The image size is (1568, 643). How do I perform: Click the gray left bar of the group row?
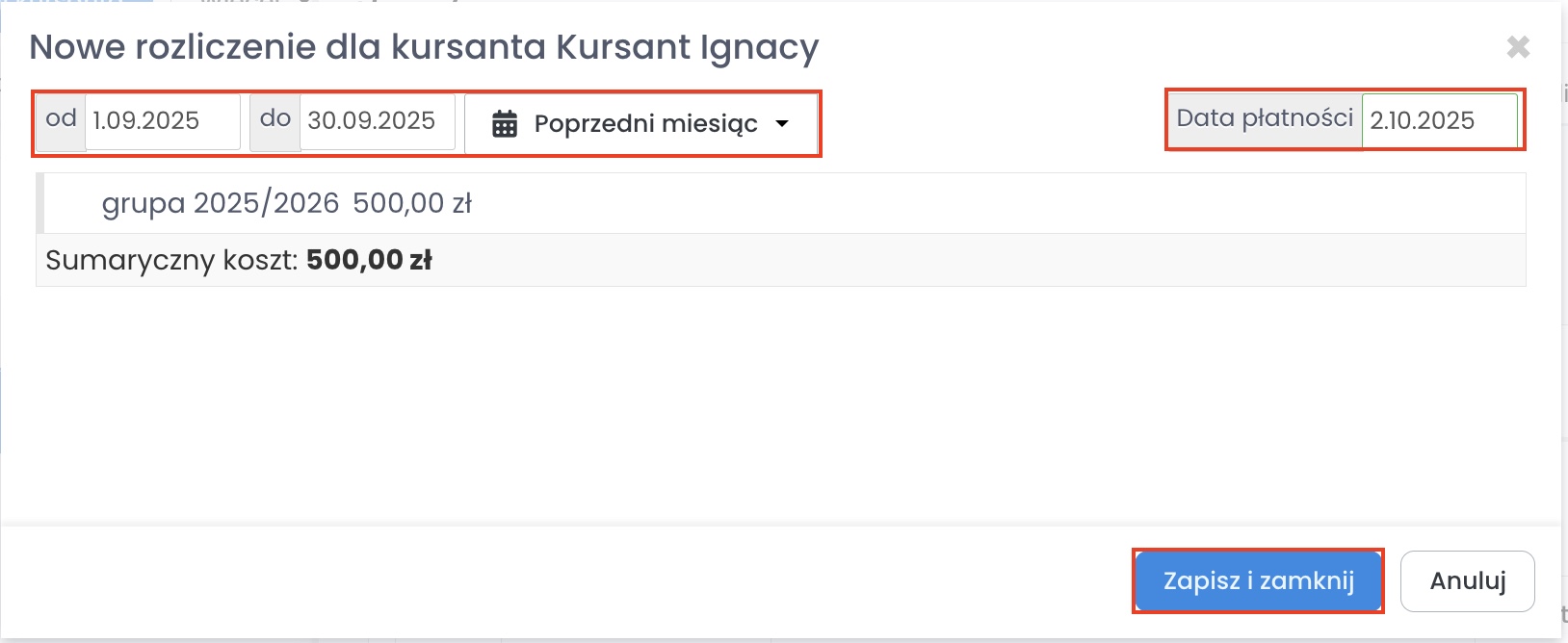click(x=39, y=203)
